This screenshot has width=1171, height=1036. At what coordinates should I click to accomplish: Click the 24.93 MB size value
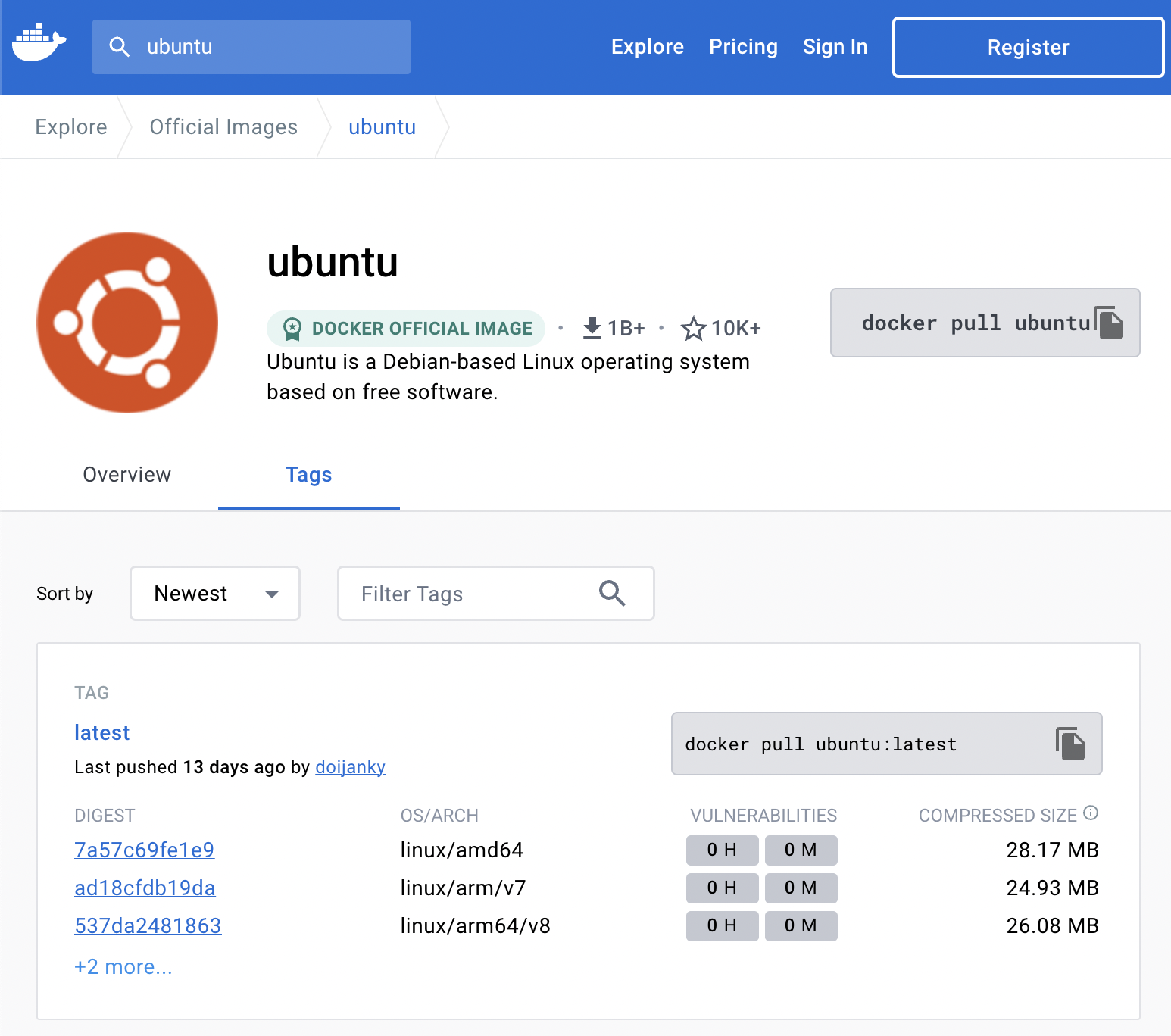point(1052,888)
